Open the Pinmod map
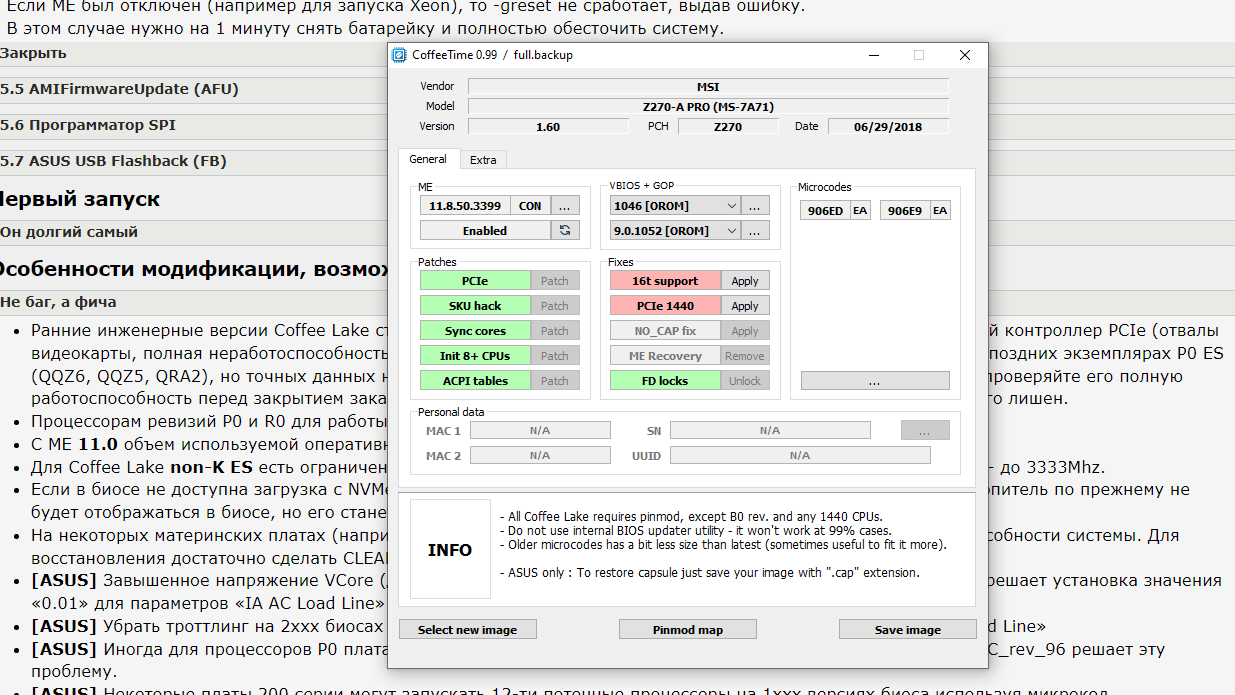Screen dimensions: 1235x695 tap(688, 629)
